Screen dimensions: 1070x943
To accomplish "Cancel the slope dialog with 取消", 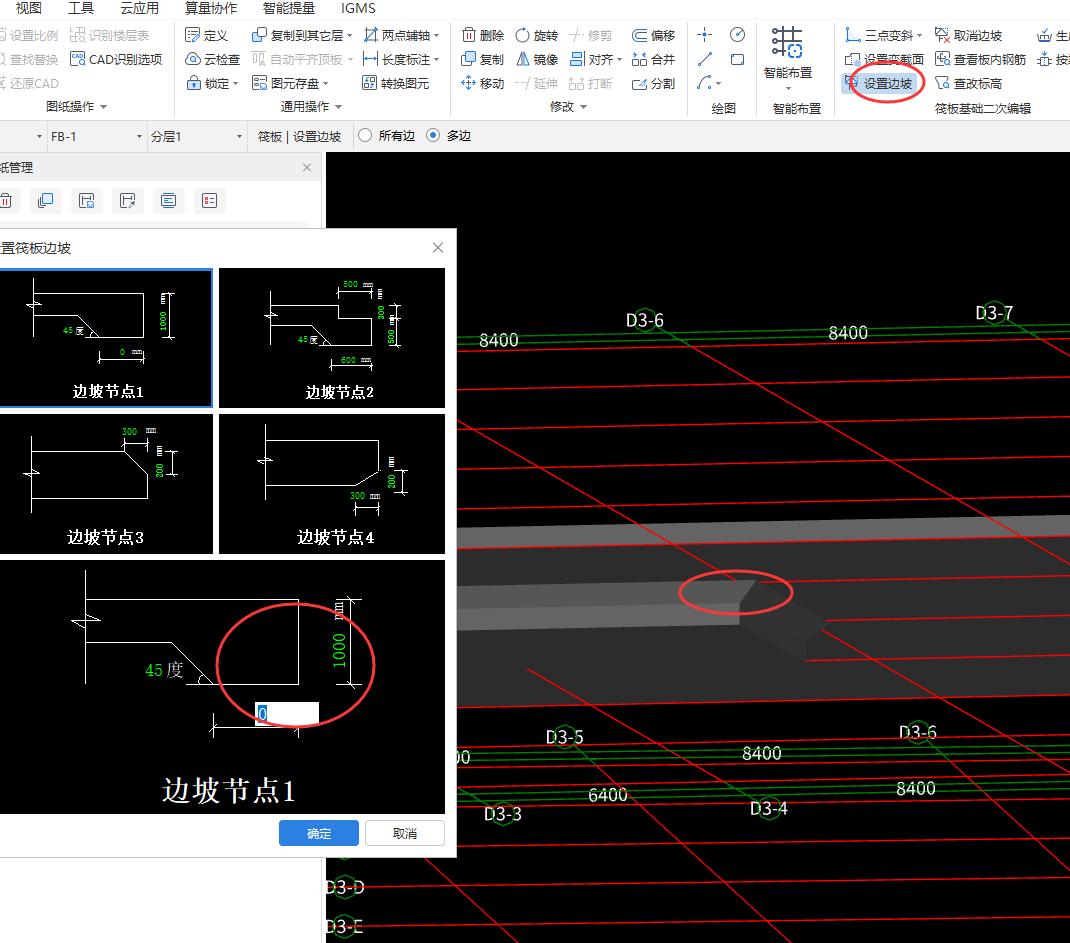I will pyautogui.click(x=405, y=833).
